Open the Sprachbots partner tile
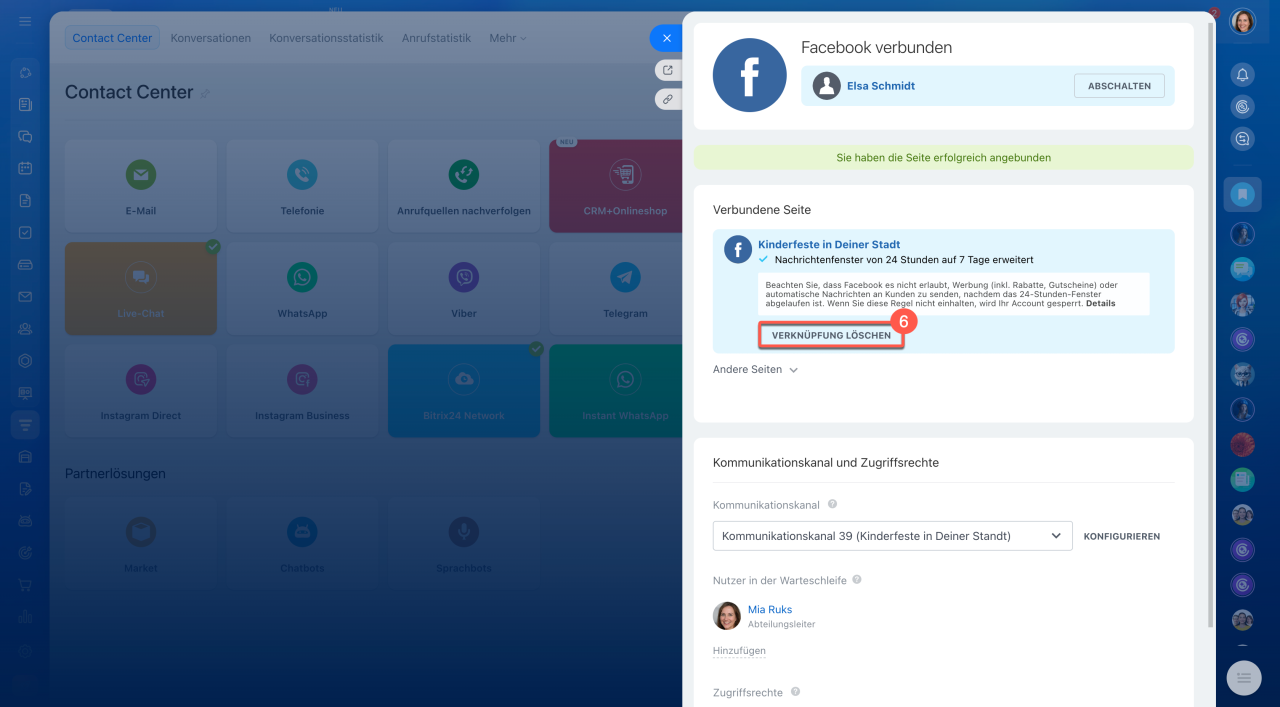Image resolution: width=1280 pixels, height=707 pixels. tap(463, 543)
